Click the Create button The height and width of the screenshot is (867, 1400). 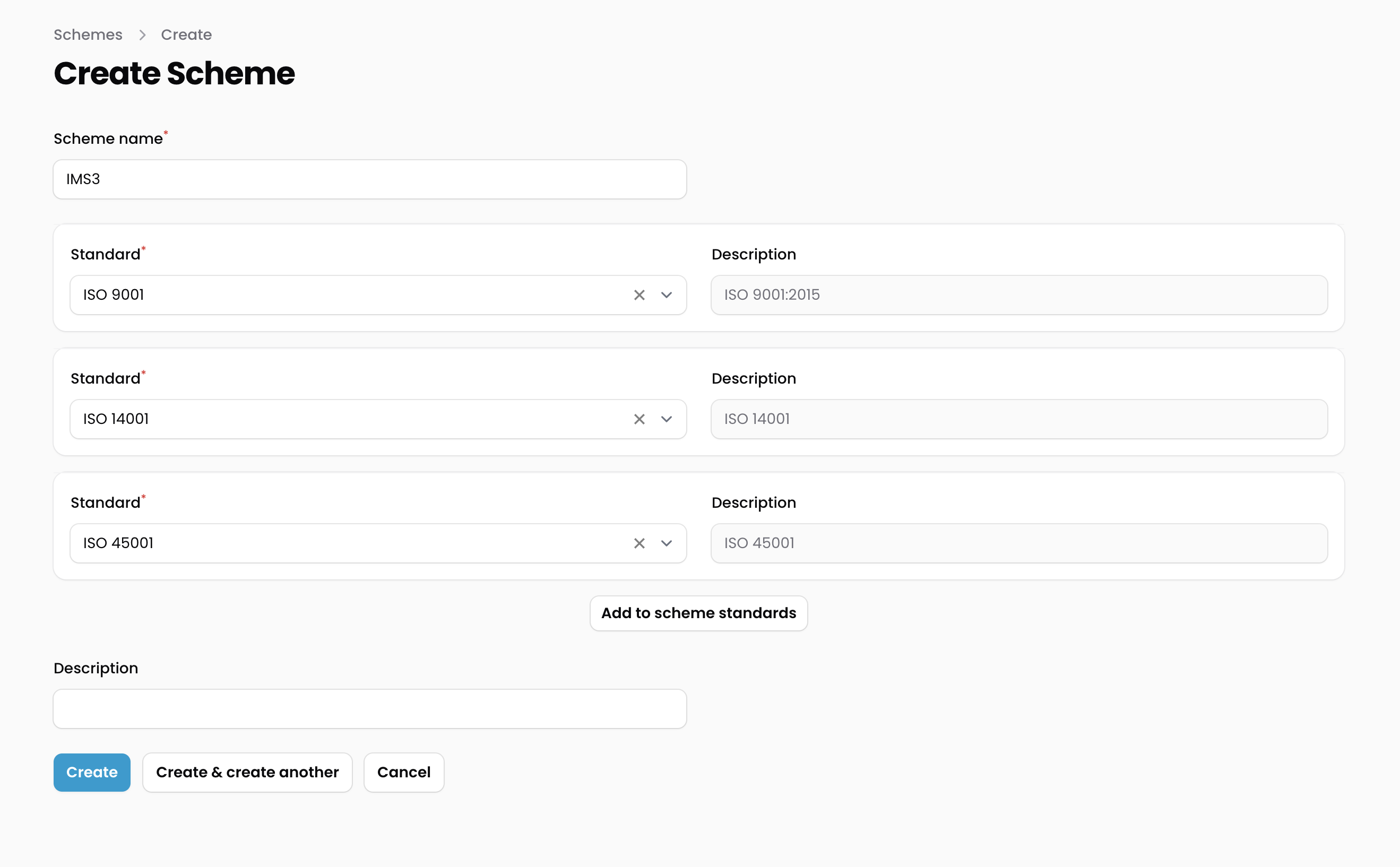[x=92, y=773]
